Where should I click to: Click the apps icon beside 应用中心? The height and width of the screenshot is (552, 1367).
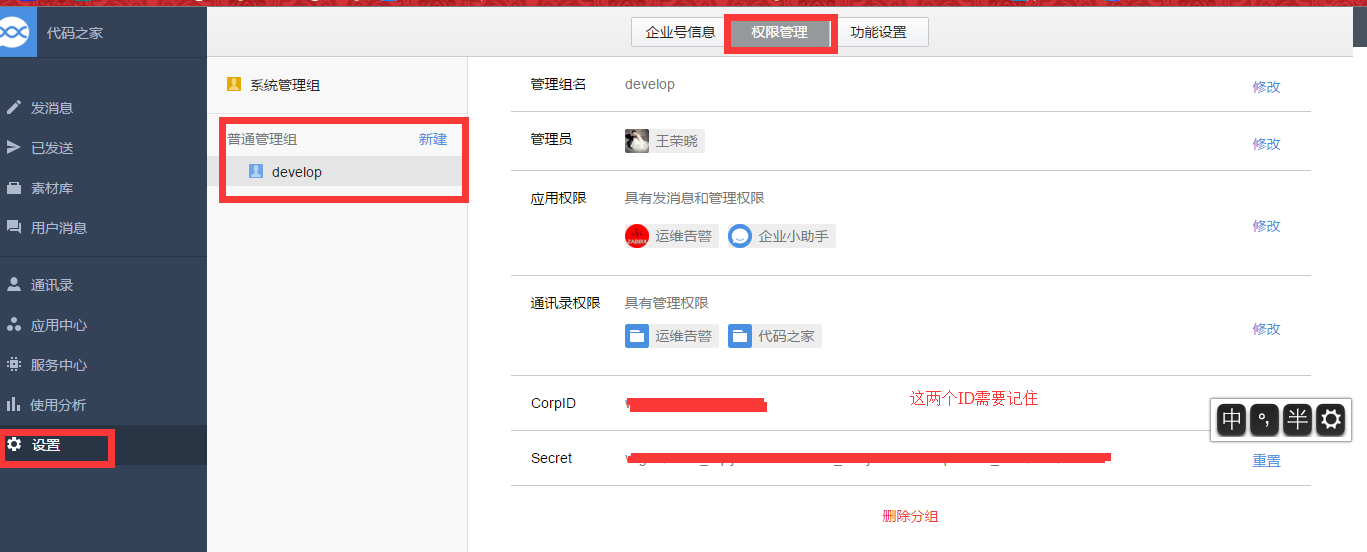pos(14,324)
